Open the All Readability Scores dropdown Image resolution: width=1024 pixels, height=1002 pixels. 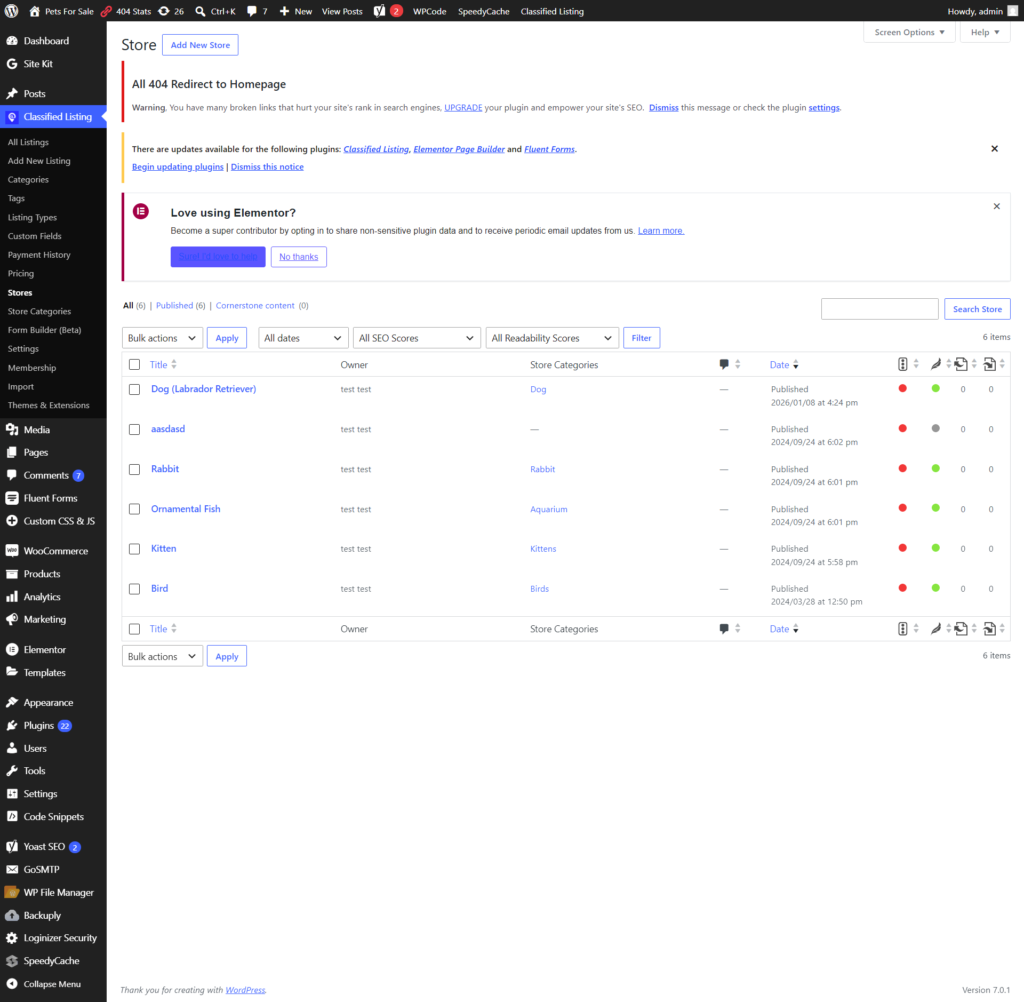tap(552, 338)
